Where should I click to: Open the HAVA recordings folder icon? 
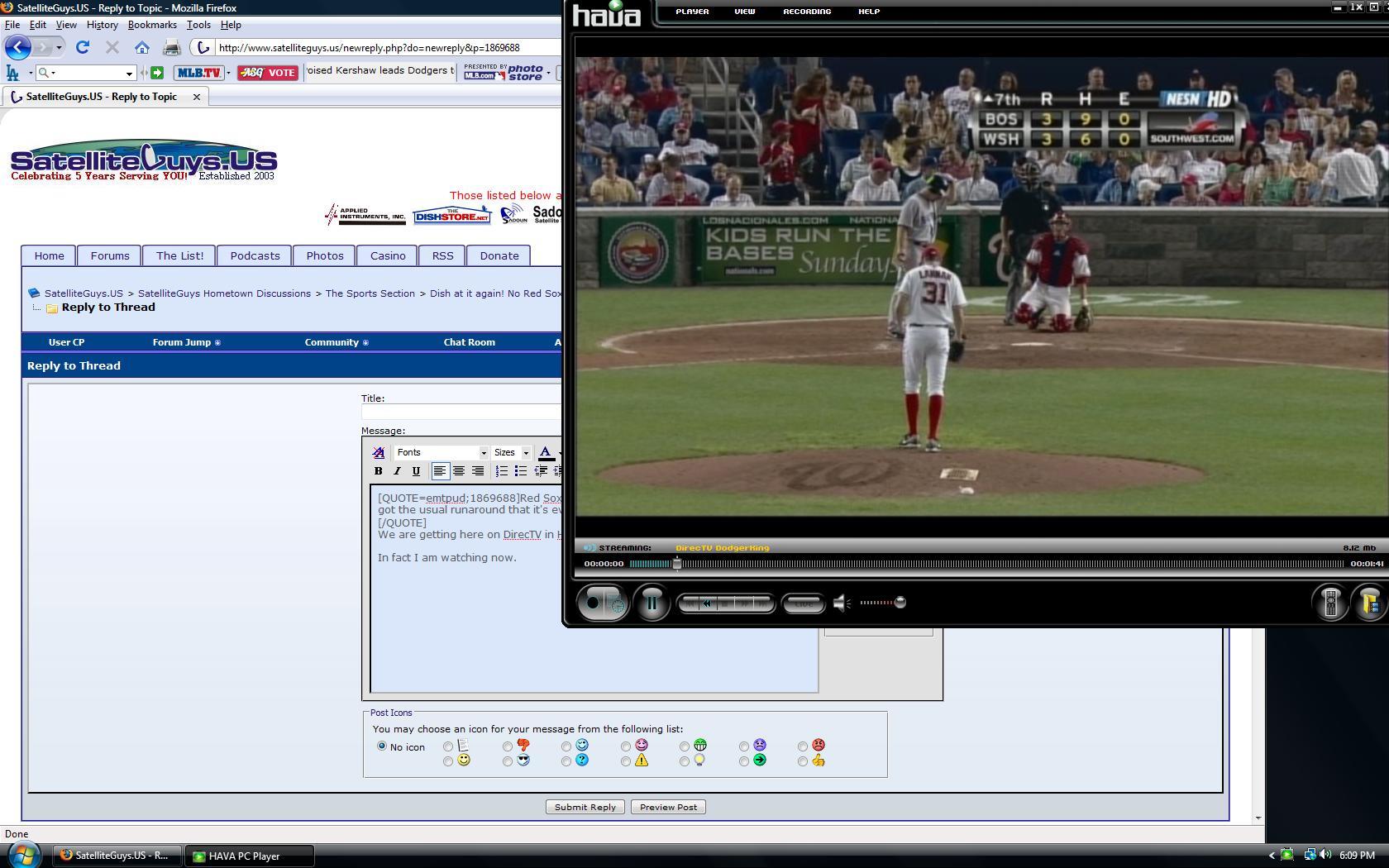coord(1369,603)
